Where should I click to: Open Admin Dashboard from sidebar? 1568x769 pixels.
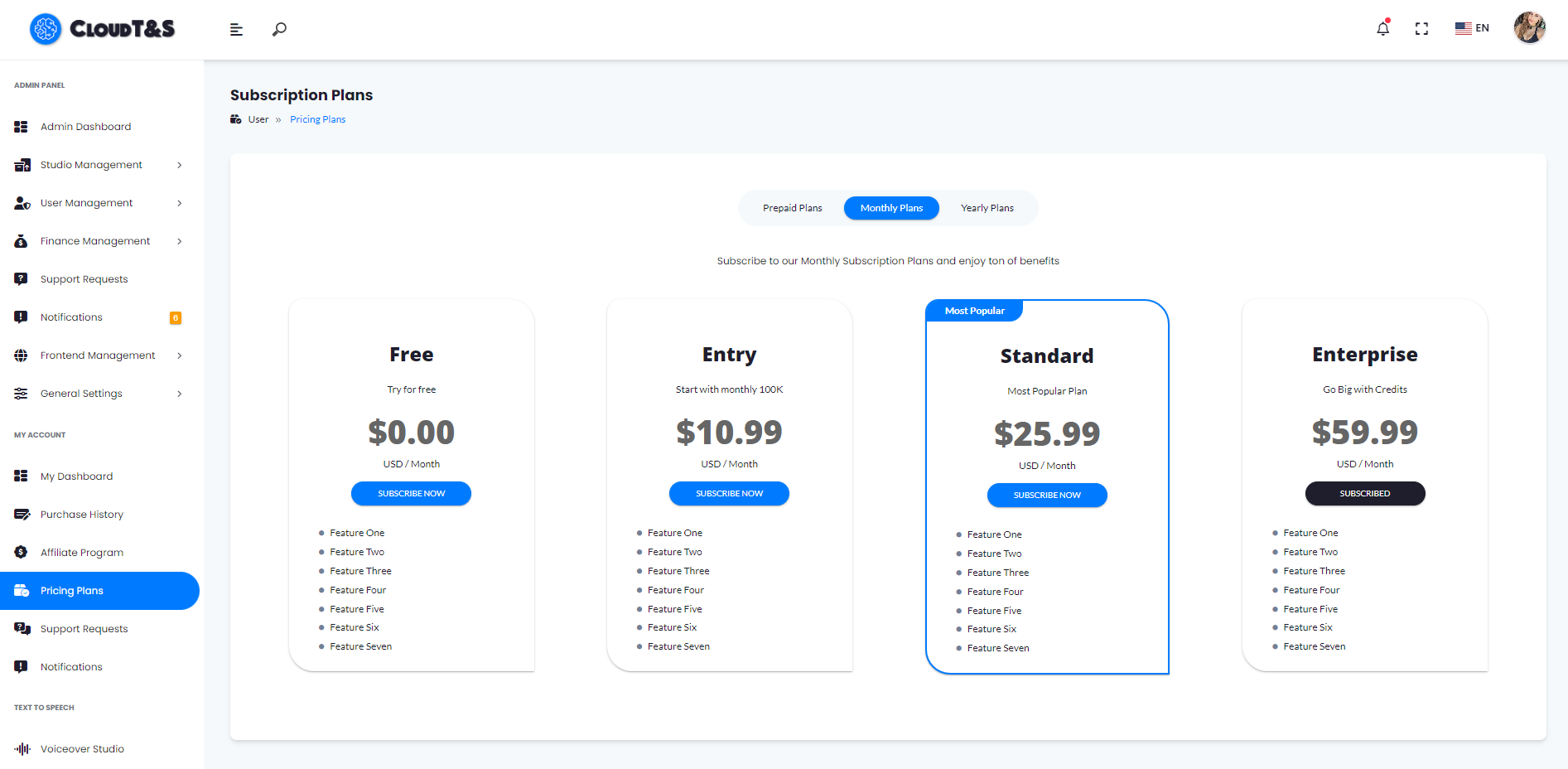[x=85, y=127]
